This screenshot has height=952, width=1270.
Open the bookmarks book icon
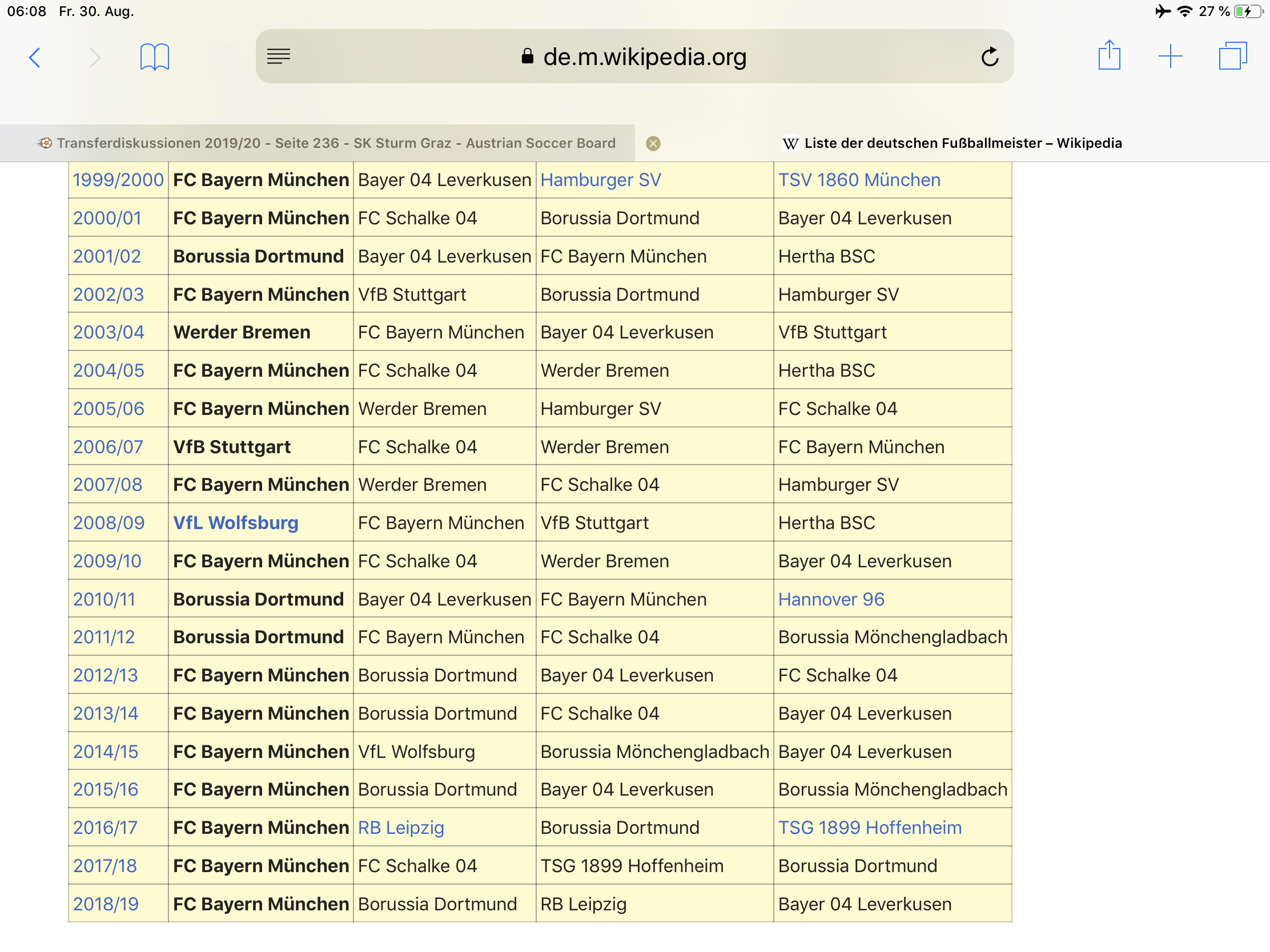coord(154,57)
